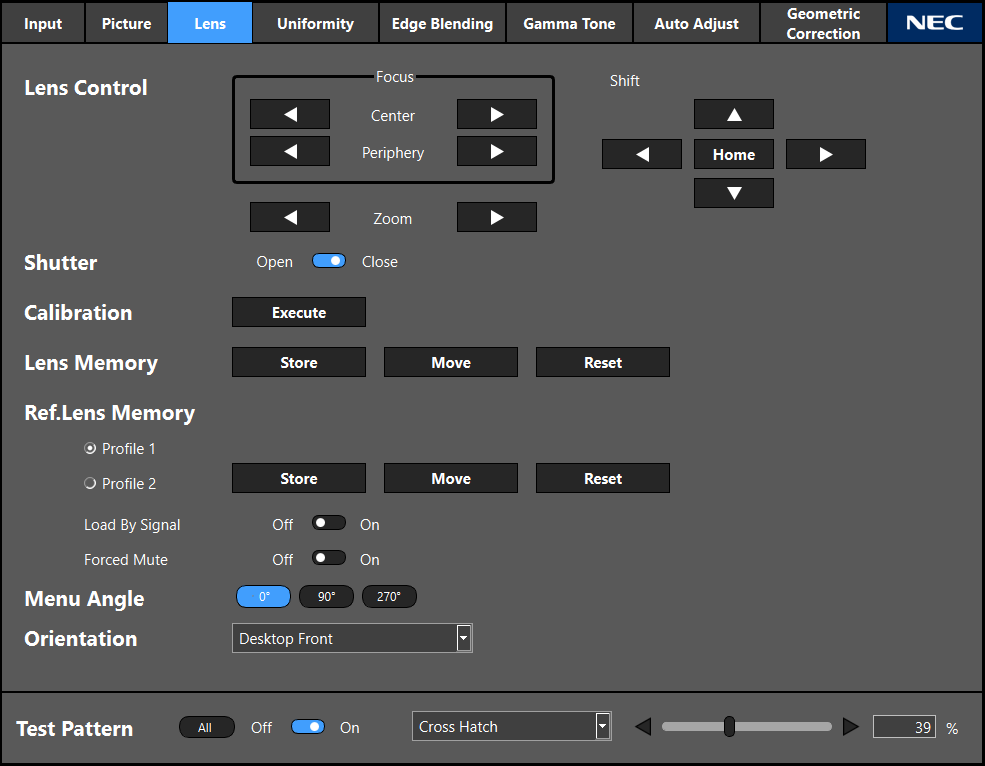Image resolution: width=985 pixels, height=766 pixels.
Task: Turn on the Forced Mute switch
Action: coord(329,558)
